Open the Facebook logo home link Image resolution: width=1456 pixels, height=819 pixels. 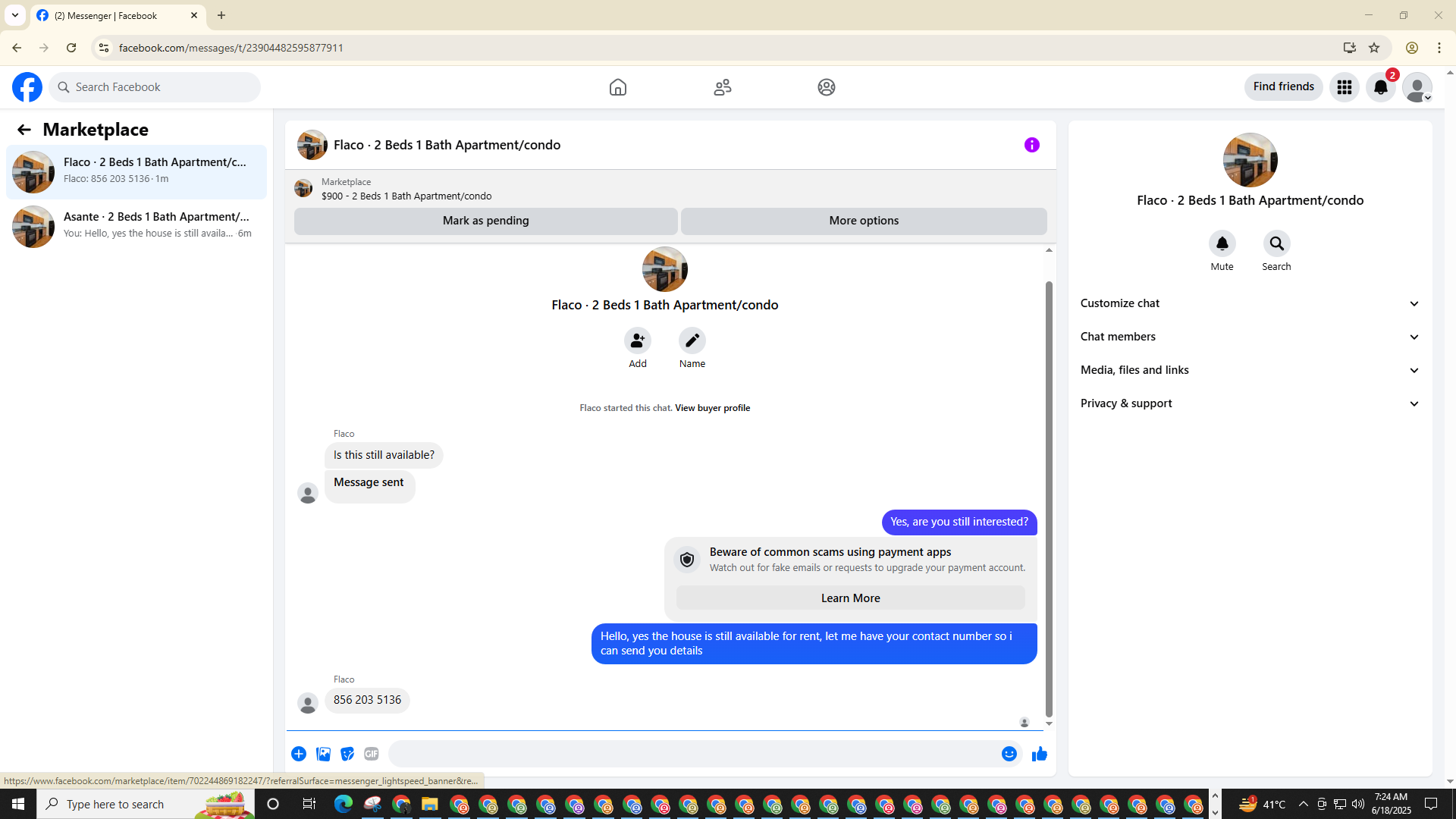tap(27, 87)
